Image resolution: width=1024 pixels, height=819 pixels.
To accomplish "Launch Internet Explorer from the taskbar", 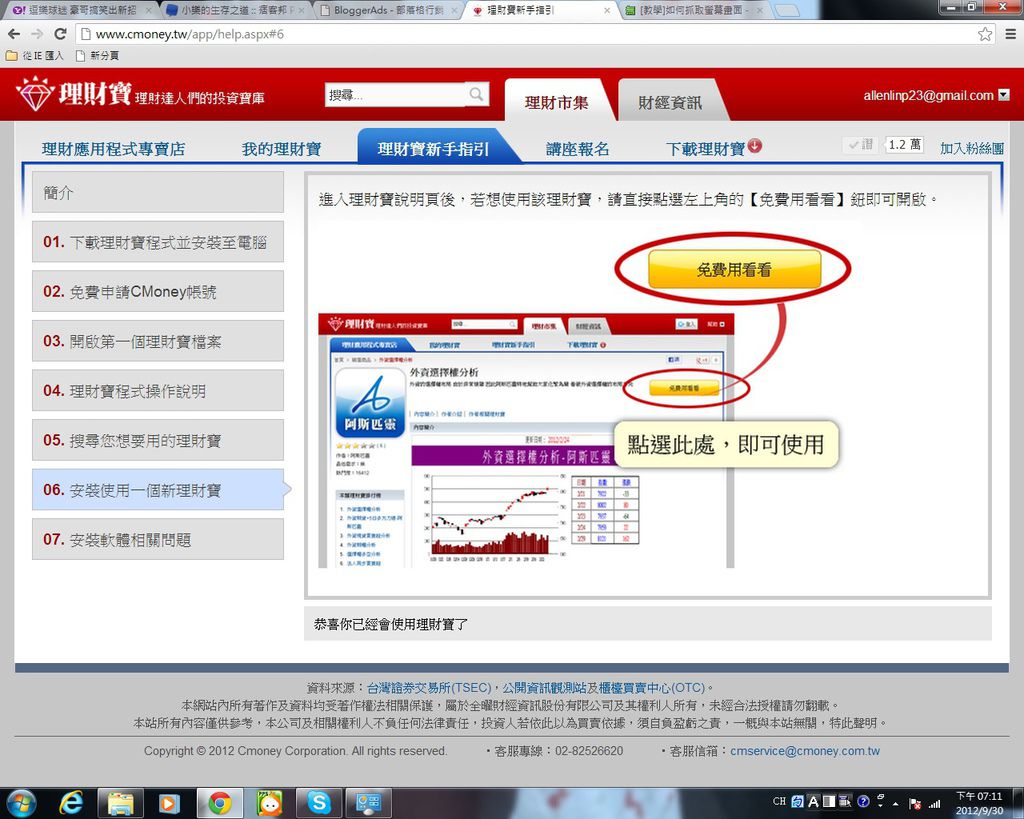I will (71, 803).
